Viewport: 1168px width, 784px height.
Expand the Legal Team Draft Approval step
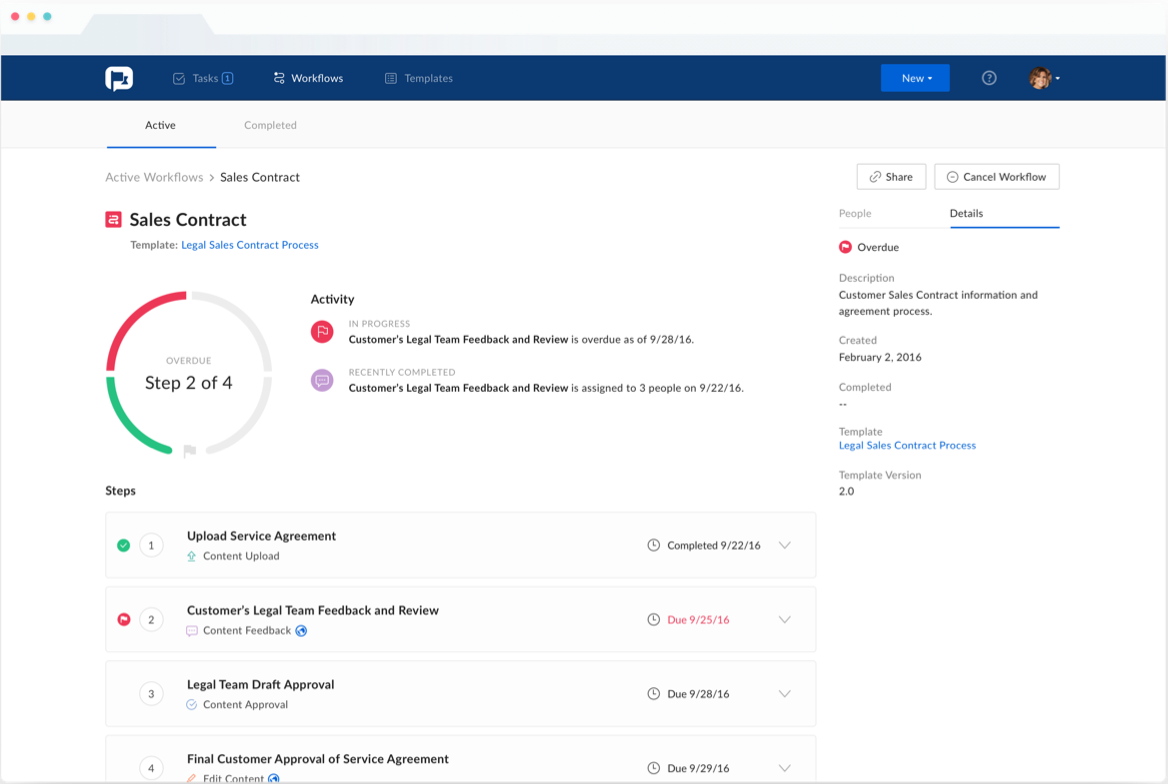click(x=785, y=693)
